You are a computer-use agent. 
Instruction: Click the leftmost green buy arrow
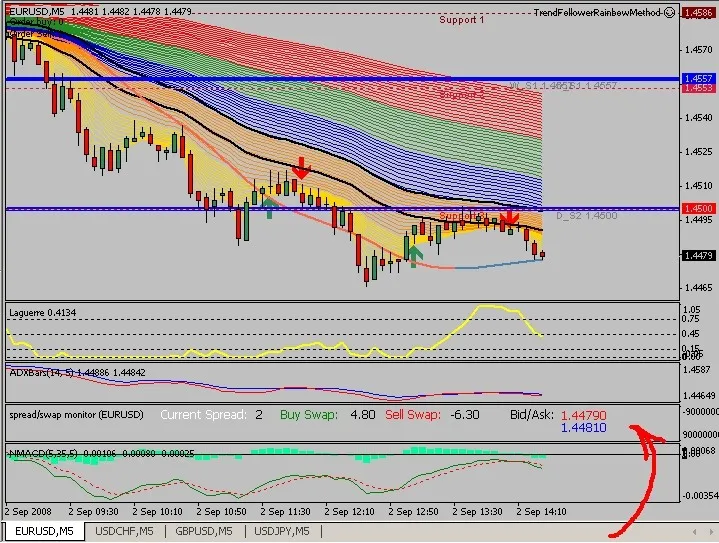tap(268, 207)
